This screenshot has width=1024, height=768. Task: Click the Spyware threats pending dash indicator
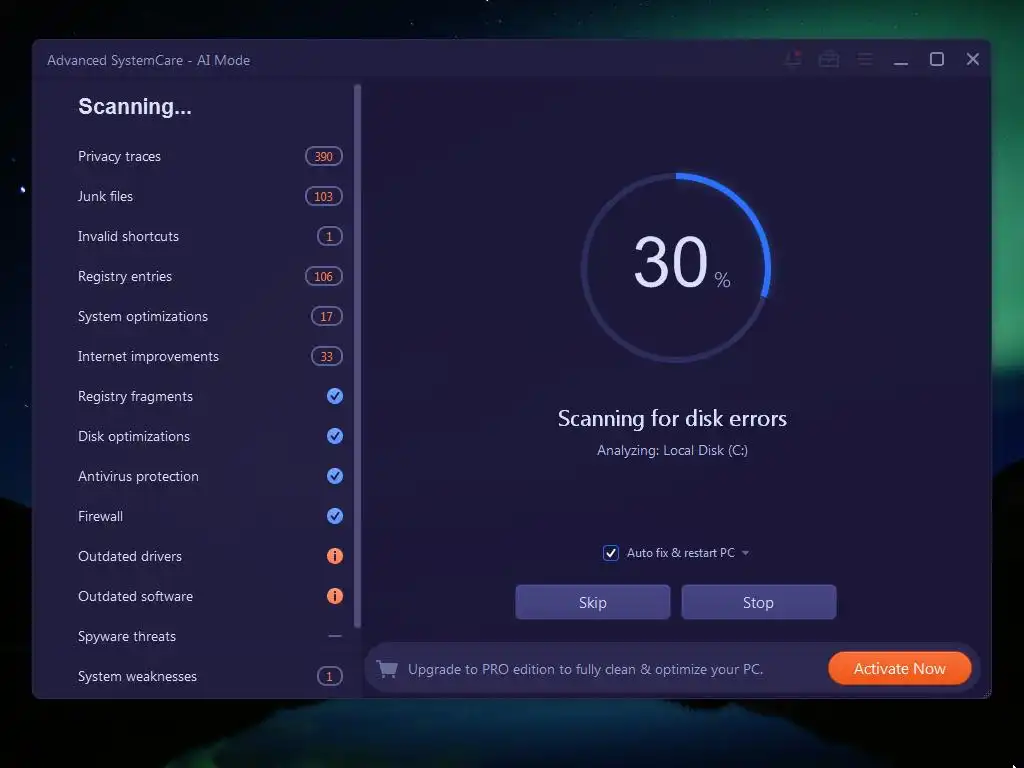(335, 636)
